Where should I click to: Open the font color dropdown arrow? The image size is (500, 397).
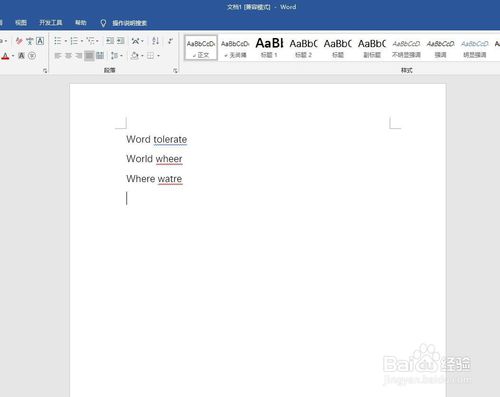(x=13, y=56)
